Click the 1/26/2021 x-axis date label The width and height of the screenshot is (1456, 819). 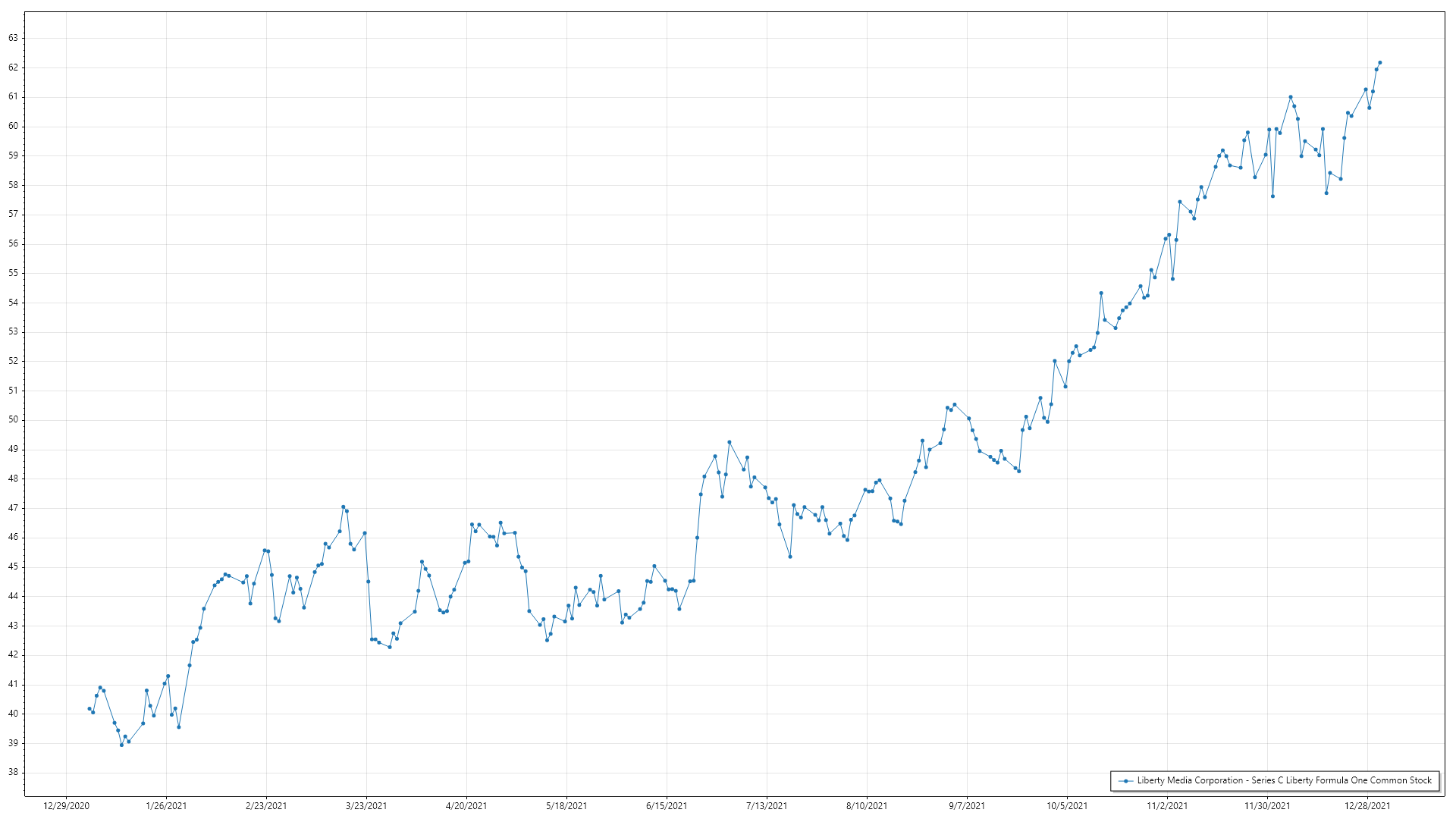[166, 806]
